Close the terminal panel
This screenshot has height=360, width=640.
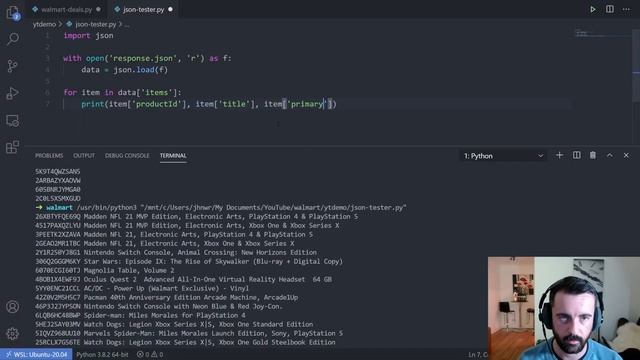(x=626, y=156)
